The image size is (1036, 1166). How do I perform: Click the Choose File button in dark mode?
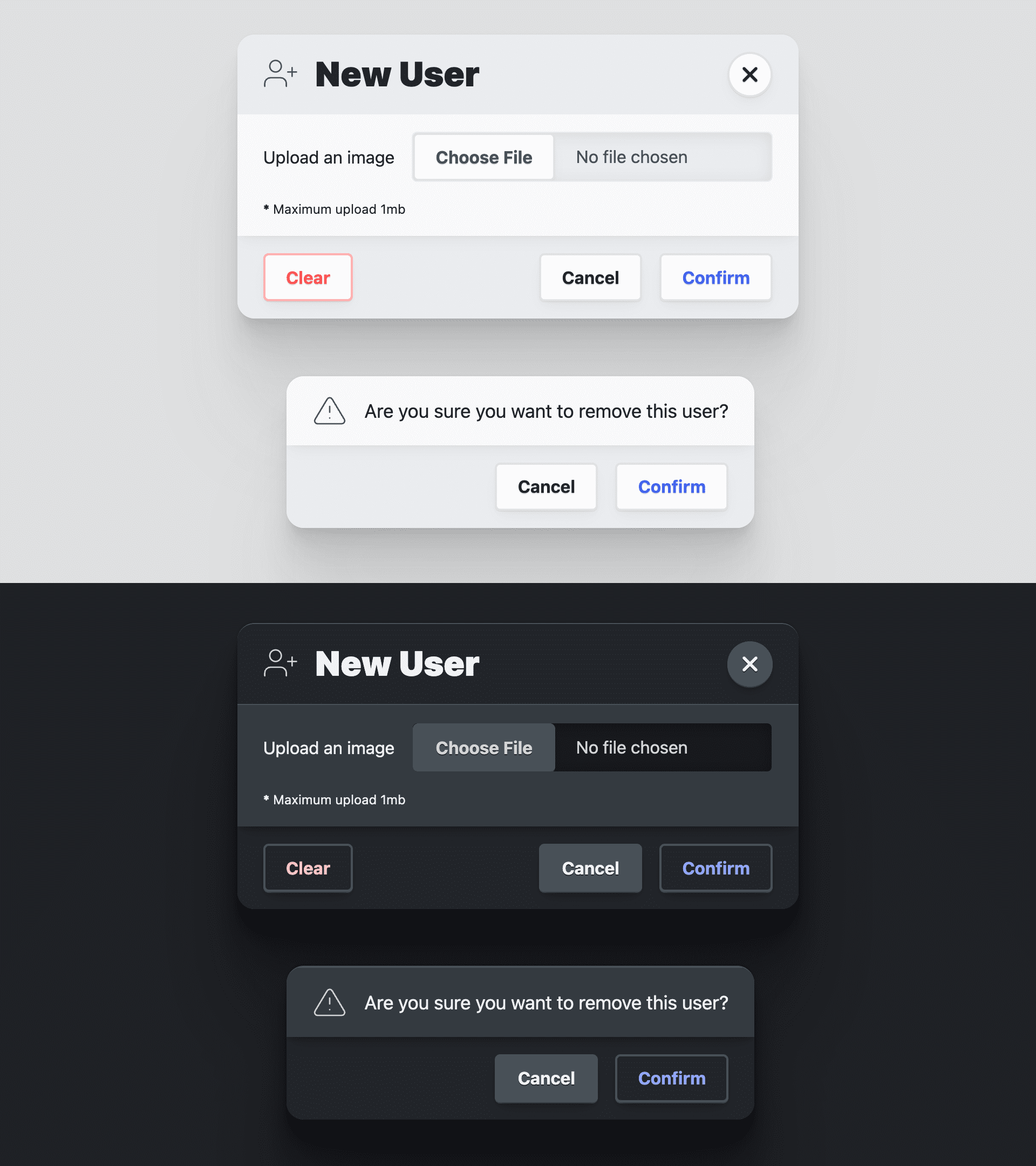point(484,747)
